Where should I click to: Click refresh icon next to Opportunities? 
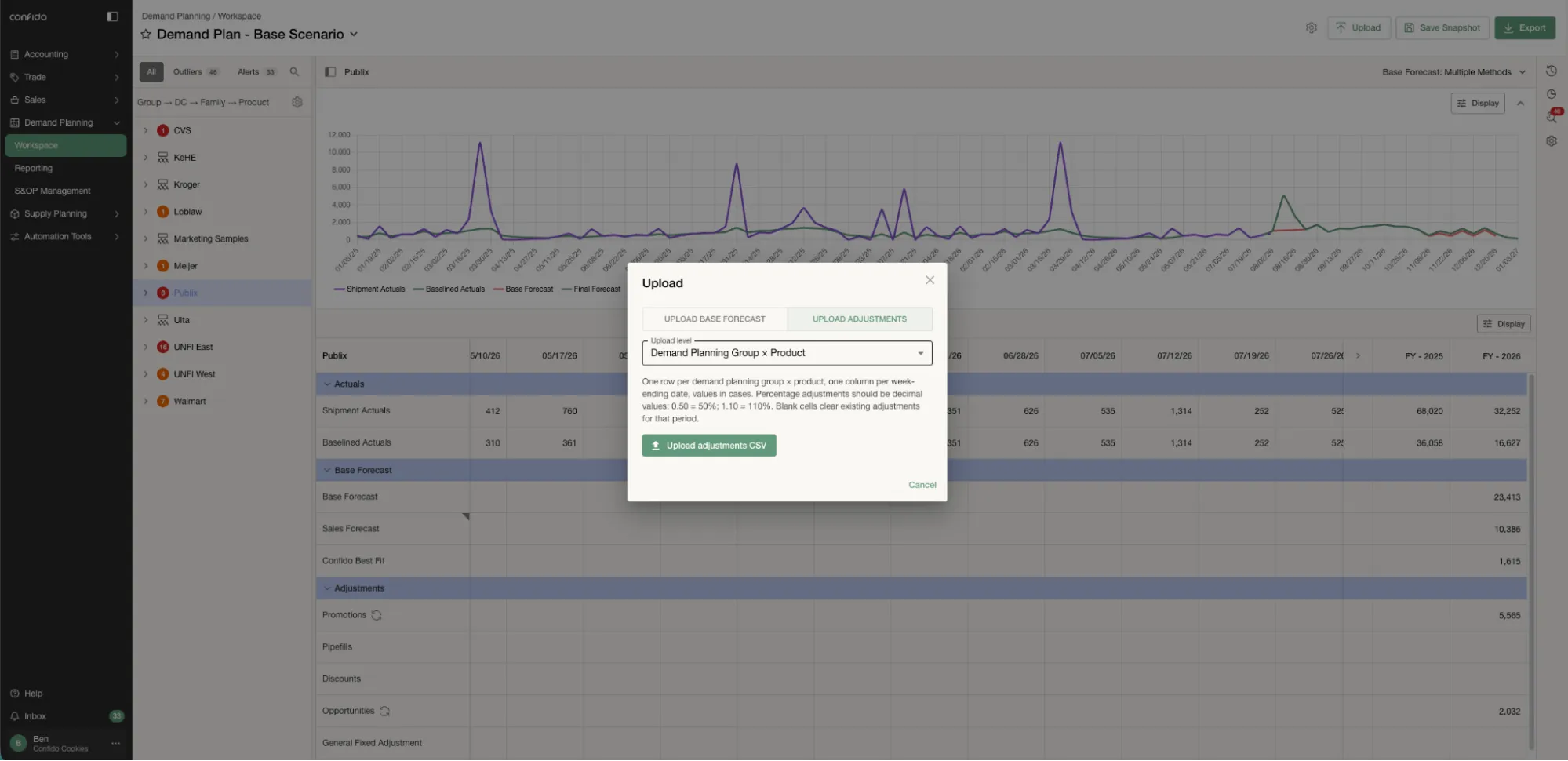(x=384, y=712)
